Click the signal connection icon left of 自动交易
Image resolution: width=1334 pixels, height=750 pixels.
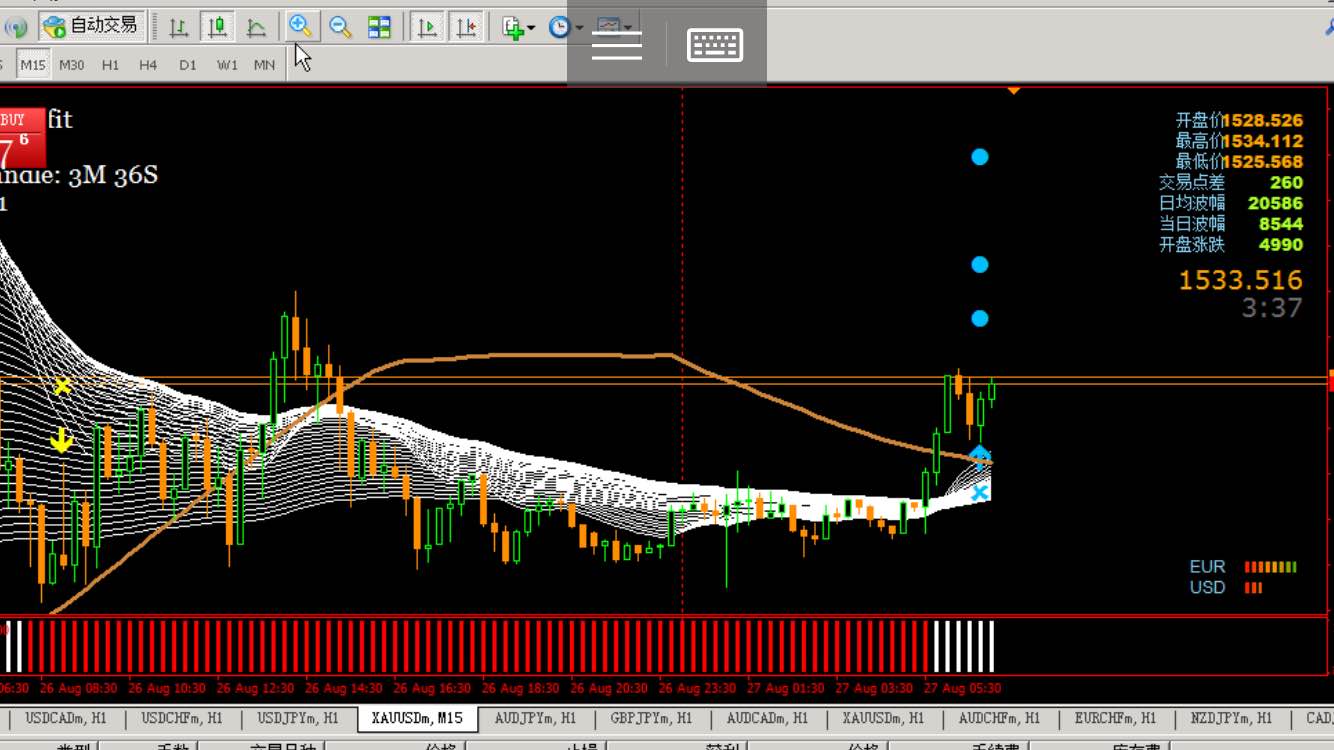[16, 27]
